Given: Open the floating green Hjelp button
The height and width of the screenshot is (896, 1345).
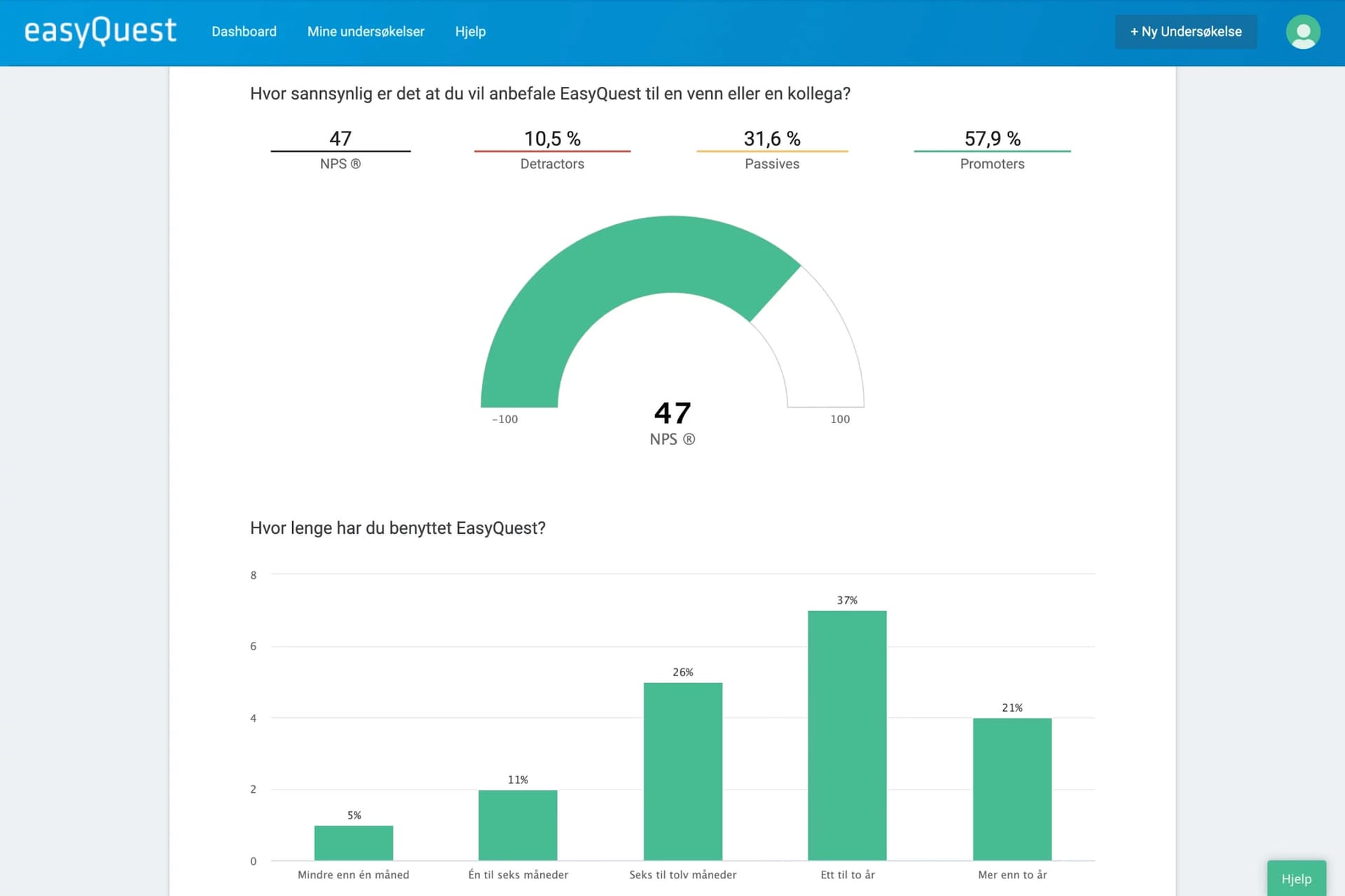Looking at the screenshot, I should pos(1296,878).
